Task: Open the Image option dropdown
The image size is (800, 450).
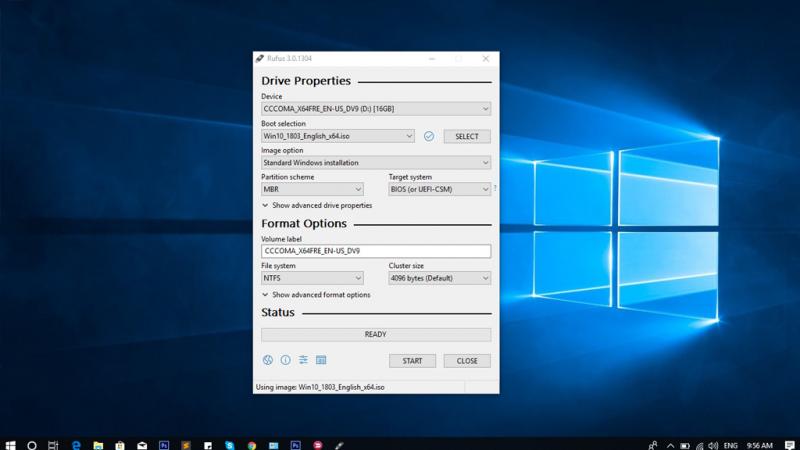Action: (375, 162)
